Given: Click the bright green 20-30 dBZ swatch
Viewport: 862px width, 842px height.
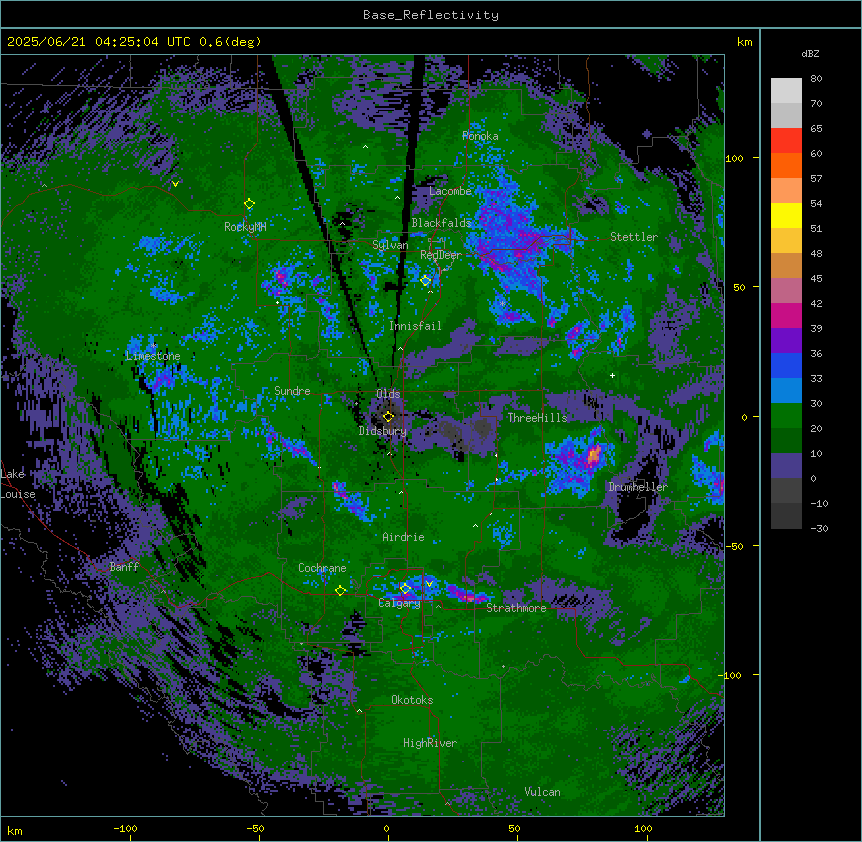Looking at the screenshot, I should point(786,416).
